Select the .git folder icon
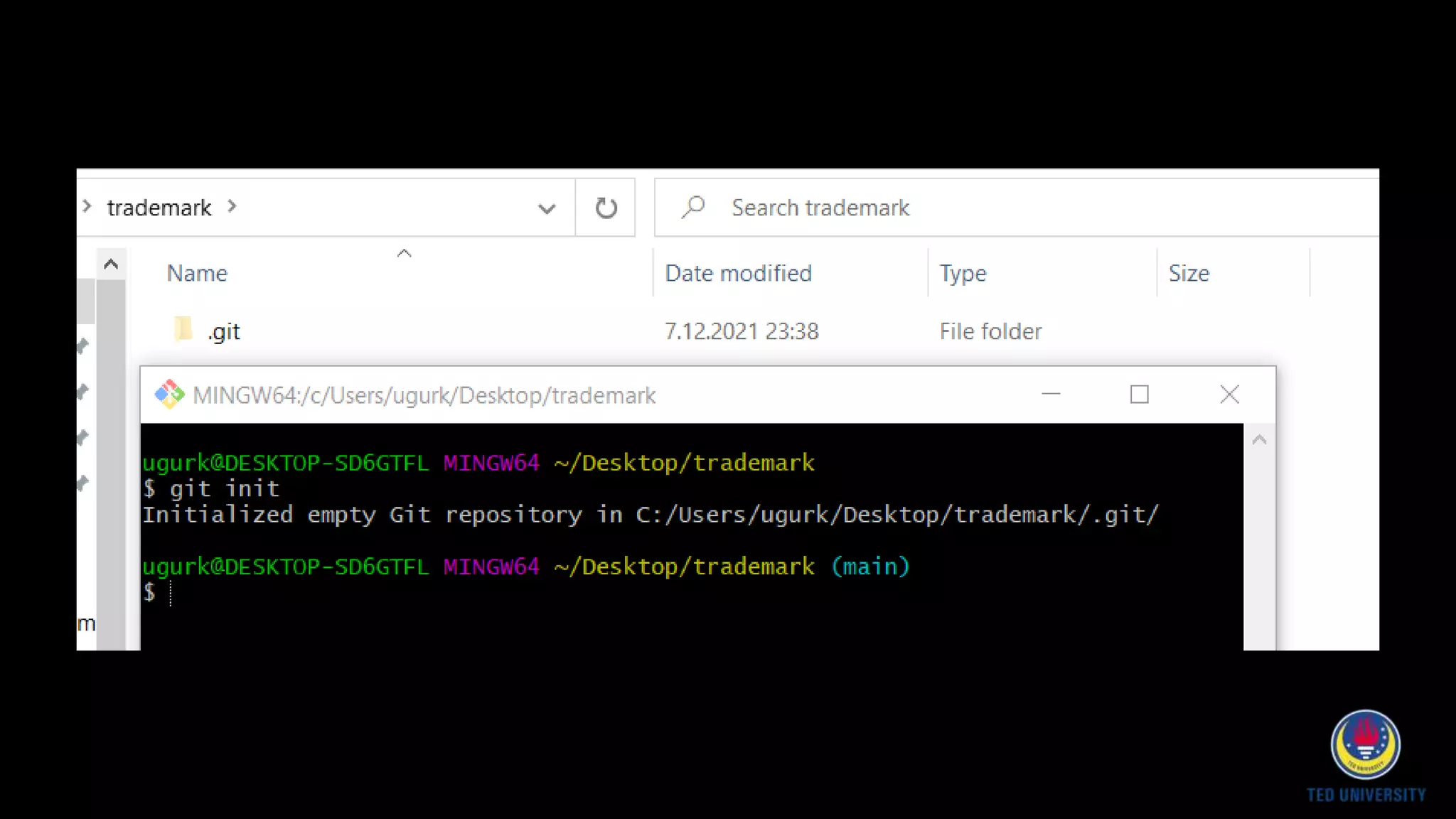 [x=183, y=330]
